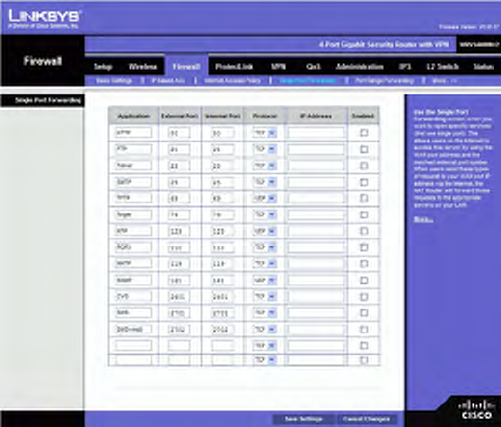Open the More... help link in the sidebar
Viewport: 501px width, 427px height.
(x=423, y=220)
